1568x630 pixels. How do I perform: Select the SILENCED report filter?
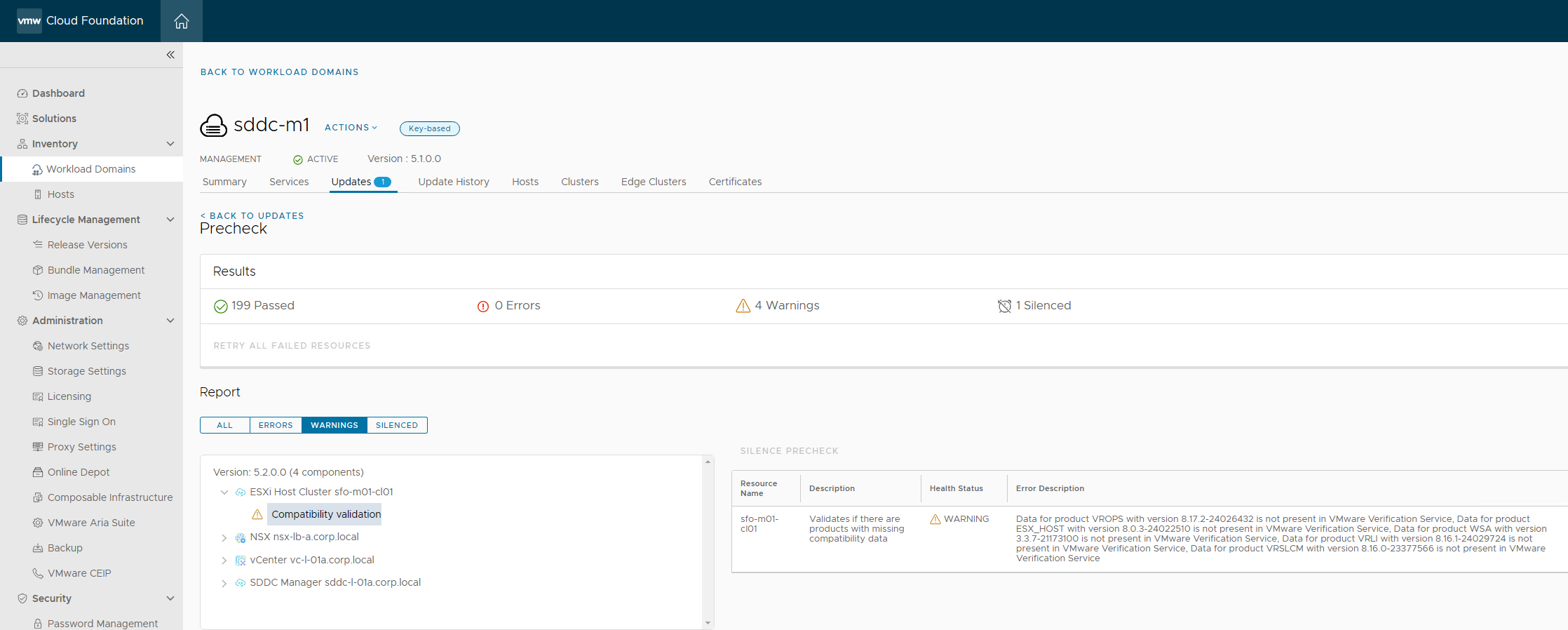(x=396, y=425)
